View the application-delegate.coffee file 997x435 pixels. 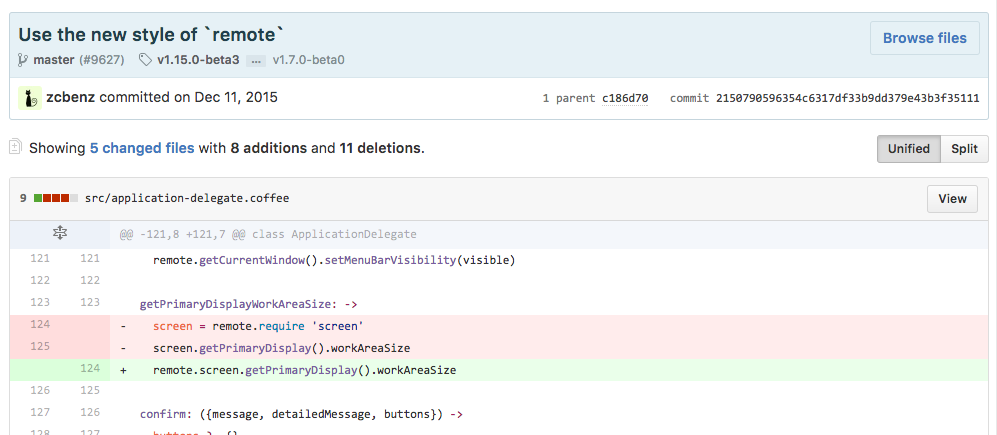952,198
